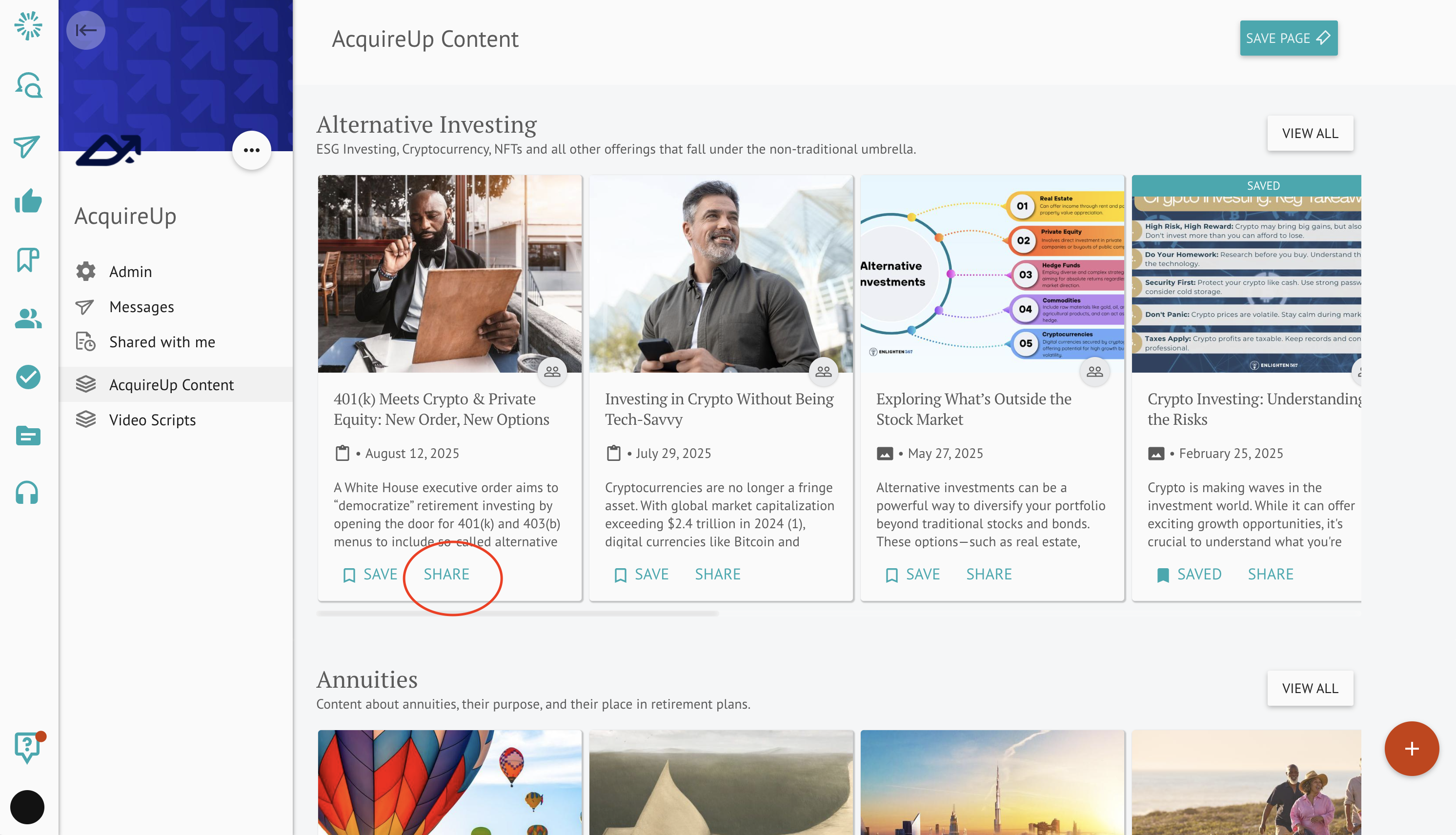Share the 401(k) Meets Crypto article

(x=446, y=574)
